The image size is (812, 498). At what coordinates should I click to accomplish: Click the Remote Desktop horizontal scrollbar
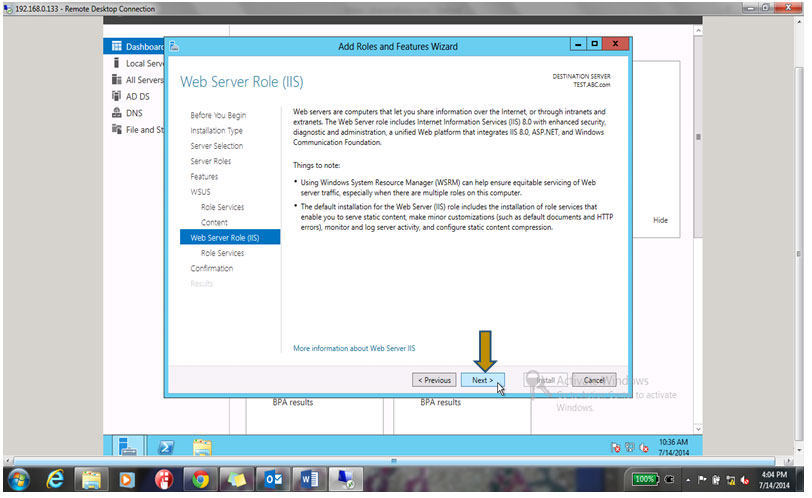click(394, 460)
